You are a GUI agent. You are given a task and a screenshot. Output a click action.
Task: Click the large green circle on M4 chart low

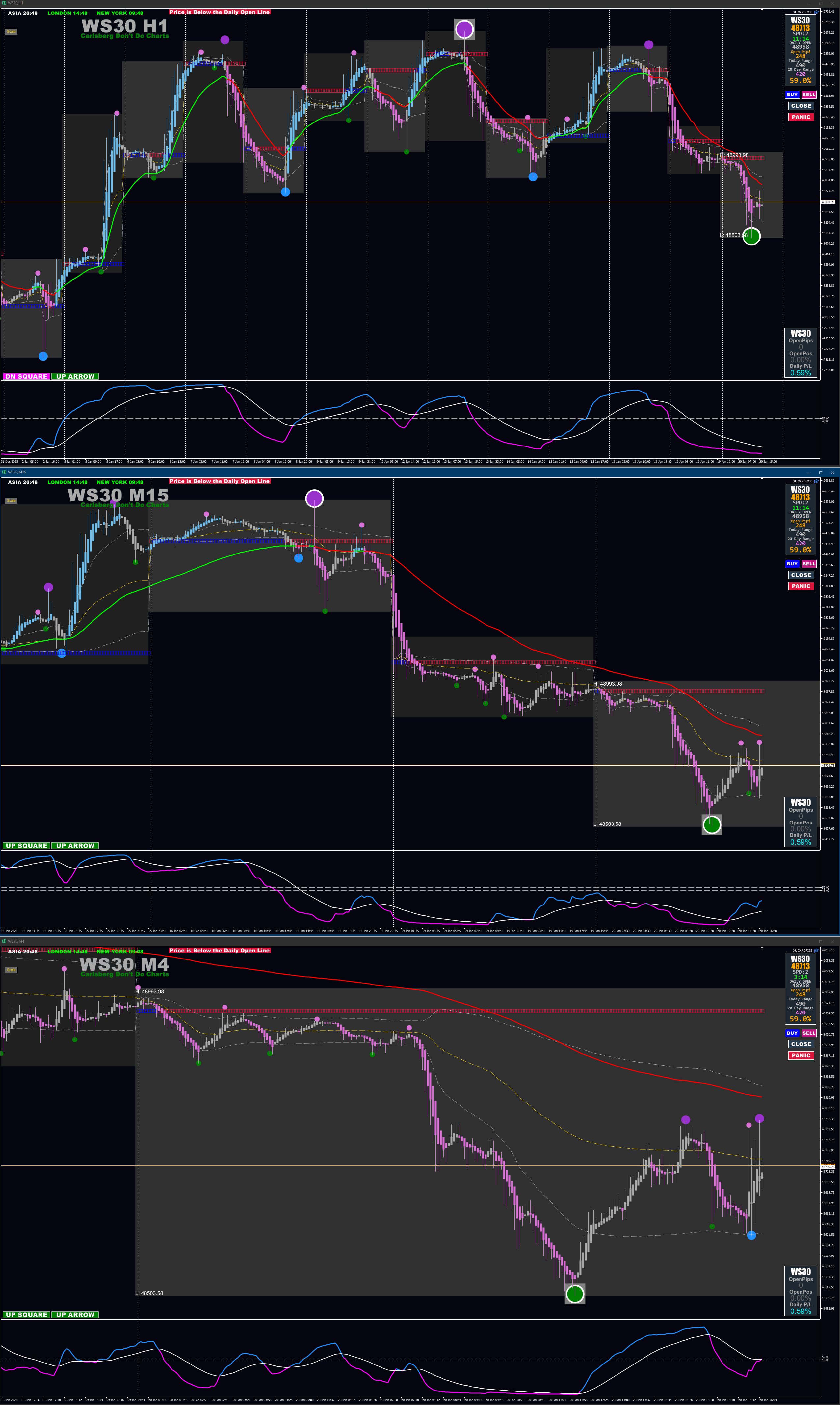574,1293
